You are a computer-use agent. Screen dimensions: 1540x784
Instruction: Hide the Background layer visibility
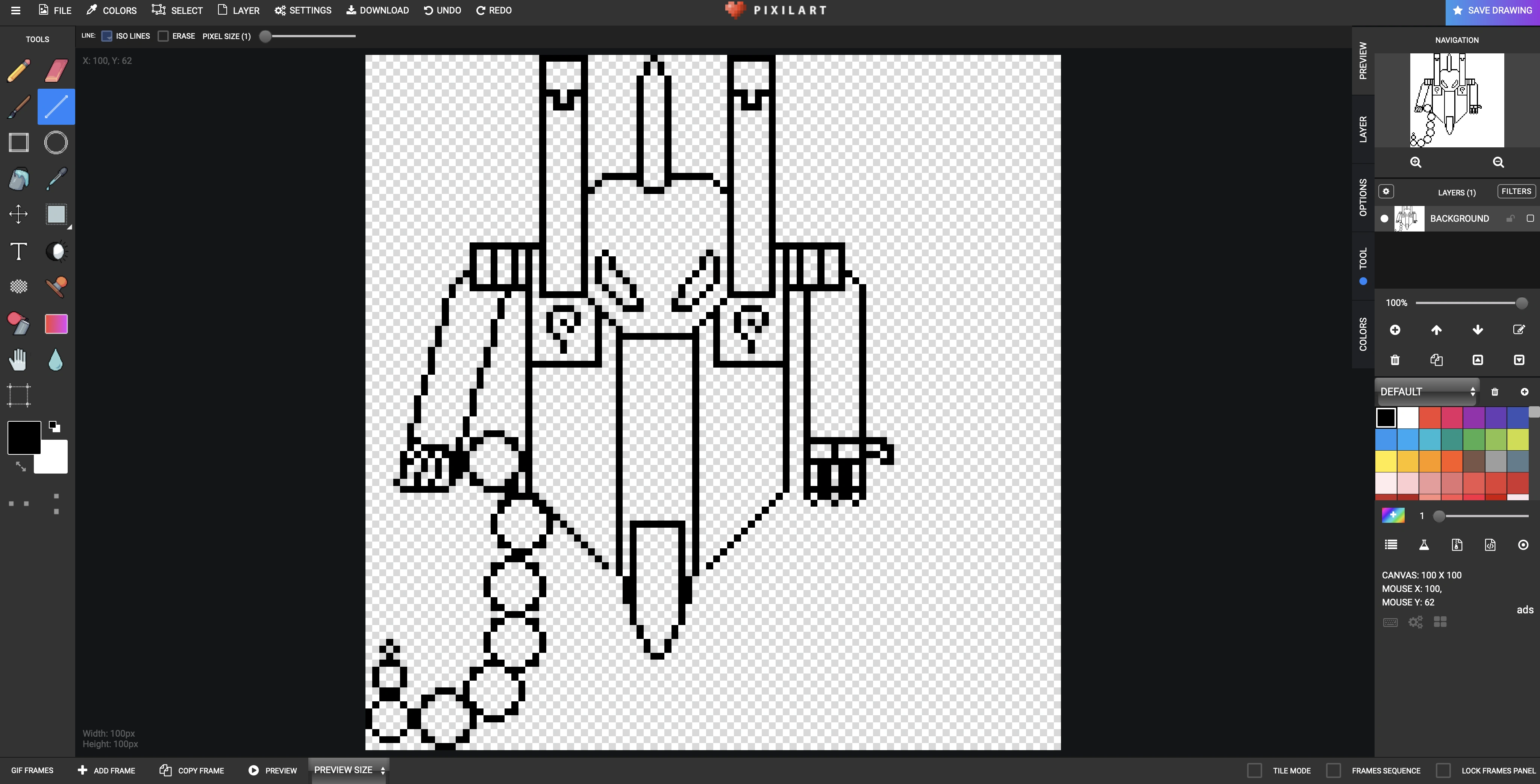(x=1385, y=218)
